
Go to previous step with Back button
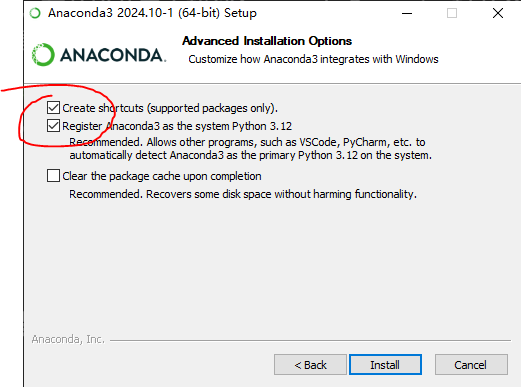click(x=310, y=365)
